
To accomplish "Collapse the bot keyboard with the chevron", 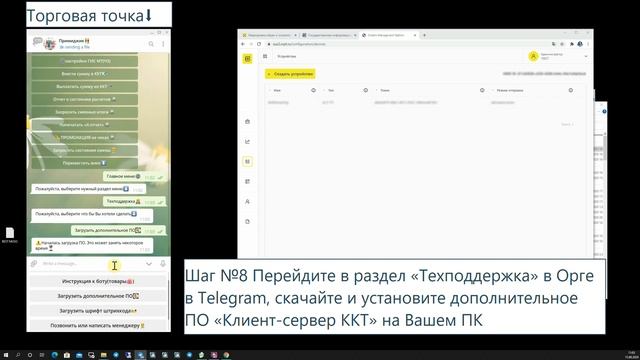I will 149,264.
